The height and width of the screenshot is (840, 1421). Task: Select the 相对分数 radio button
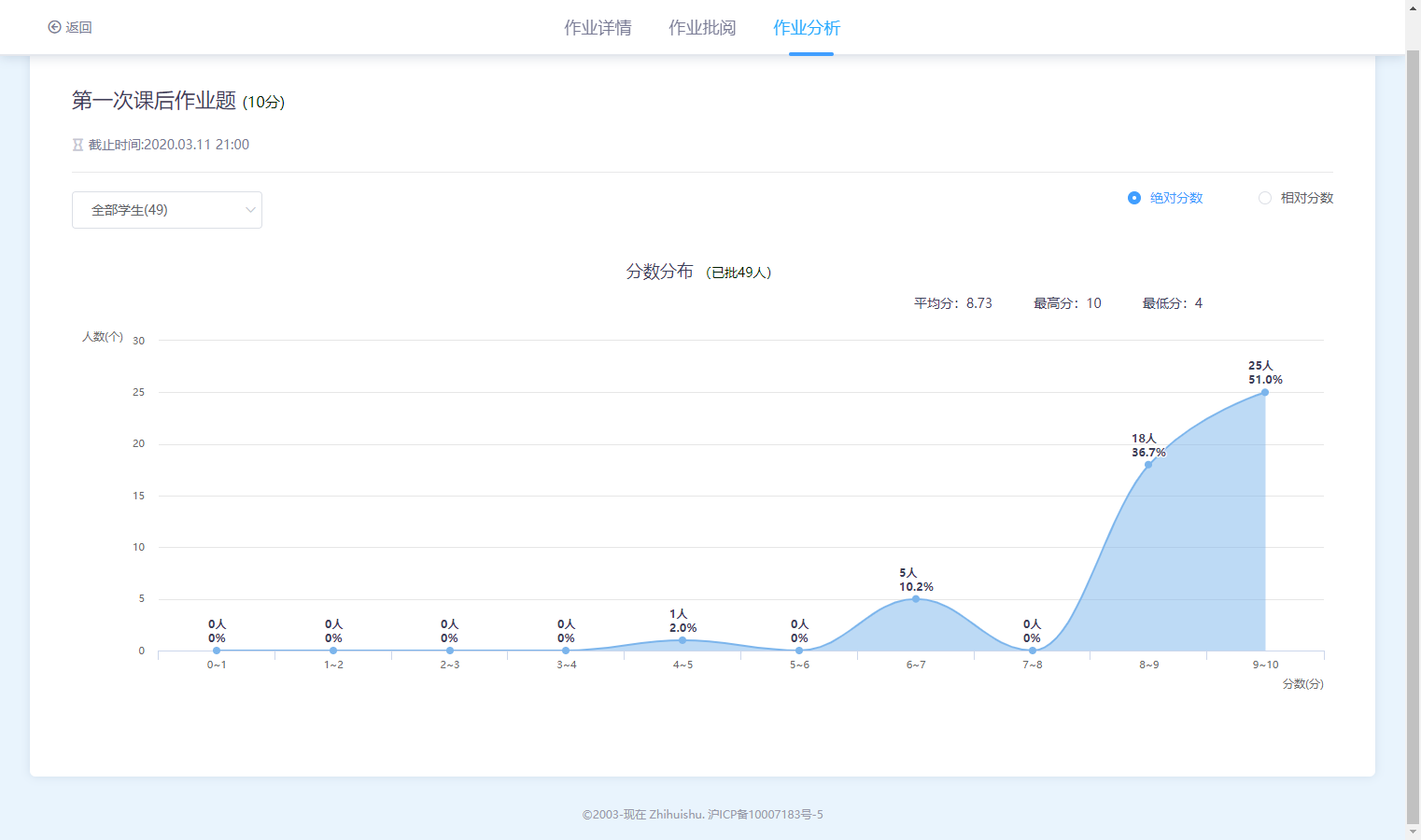[1264, 198]
